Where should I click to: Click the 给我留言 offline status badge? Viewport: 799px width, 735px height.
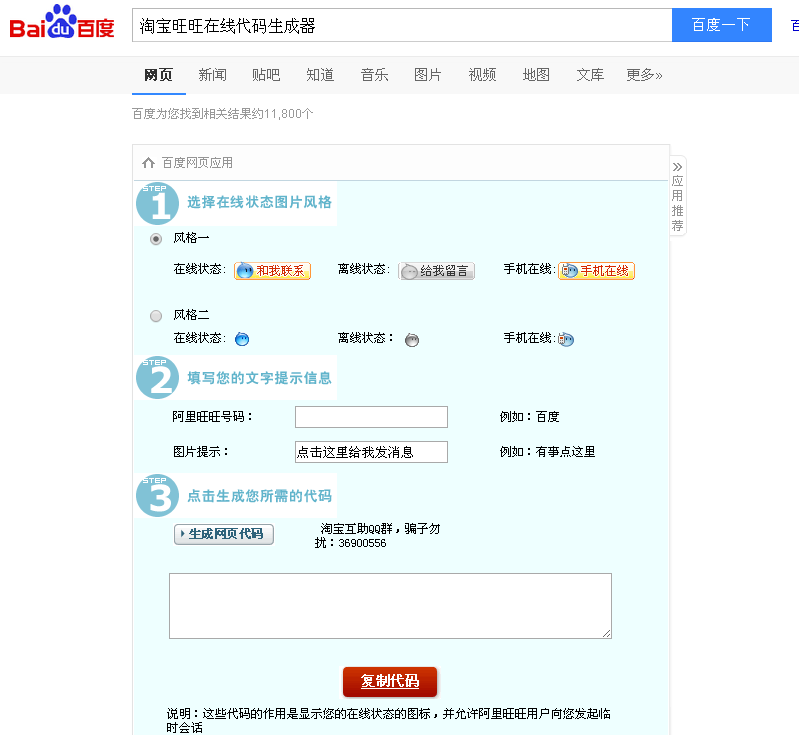(436, 271)
